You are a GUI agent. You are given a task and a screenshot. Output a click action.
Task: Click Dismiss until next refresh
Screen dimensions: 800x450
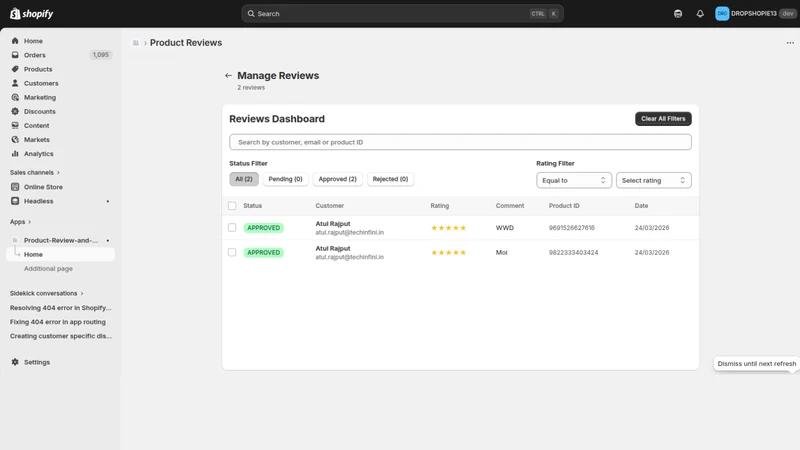(x=756, y=364)
